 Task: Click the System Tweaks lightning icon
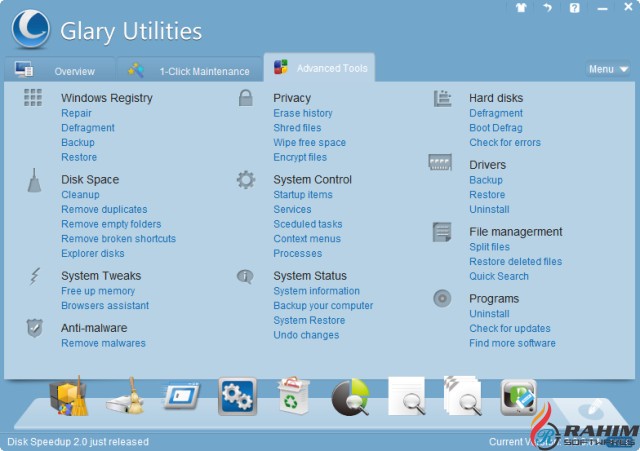[35, 276]
